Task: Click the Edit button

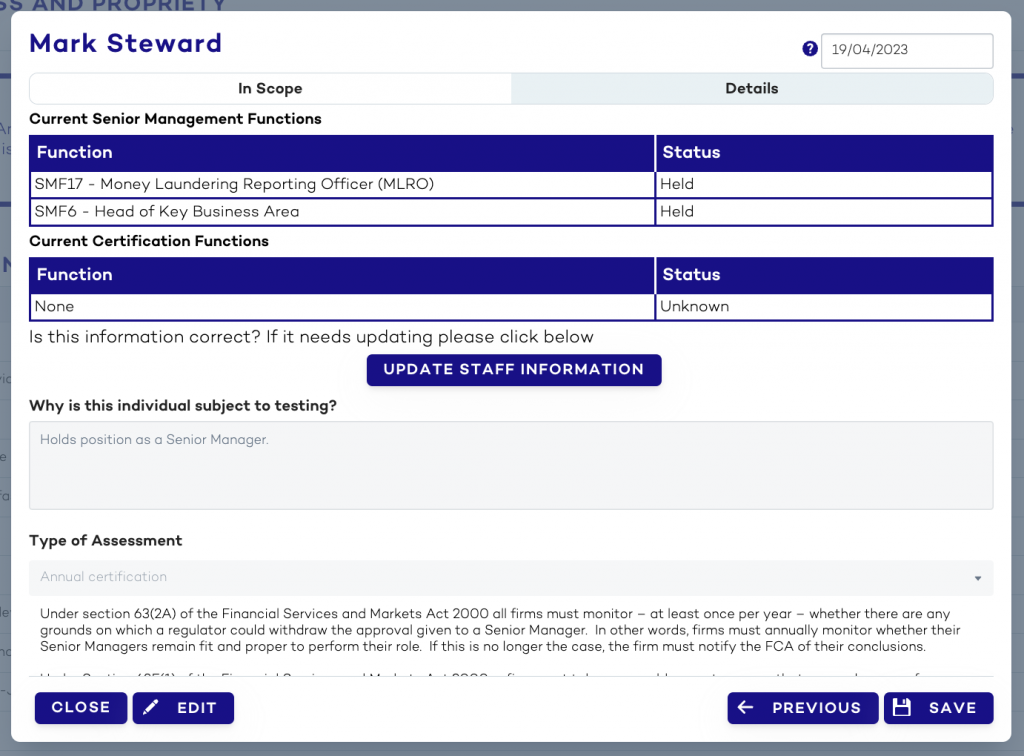Action: [x=184, y=708]
